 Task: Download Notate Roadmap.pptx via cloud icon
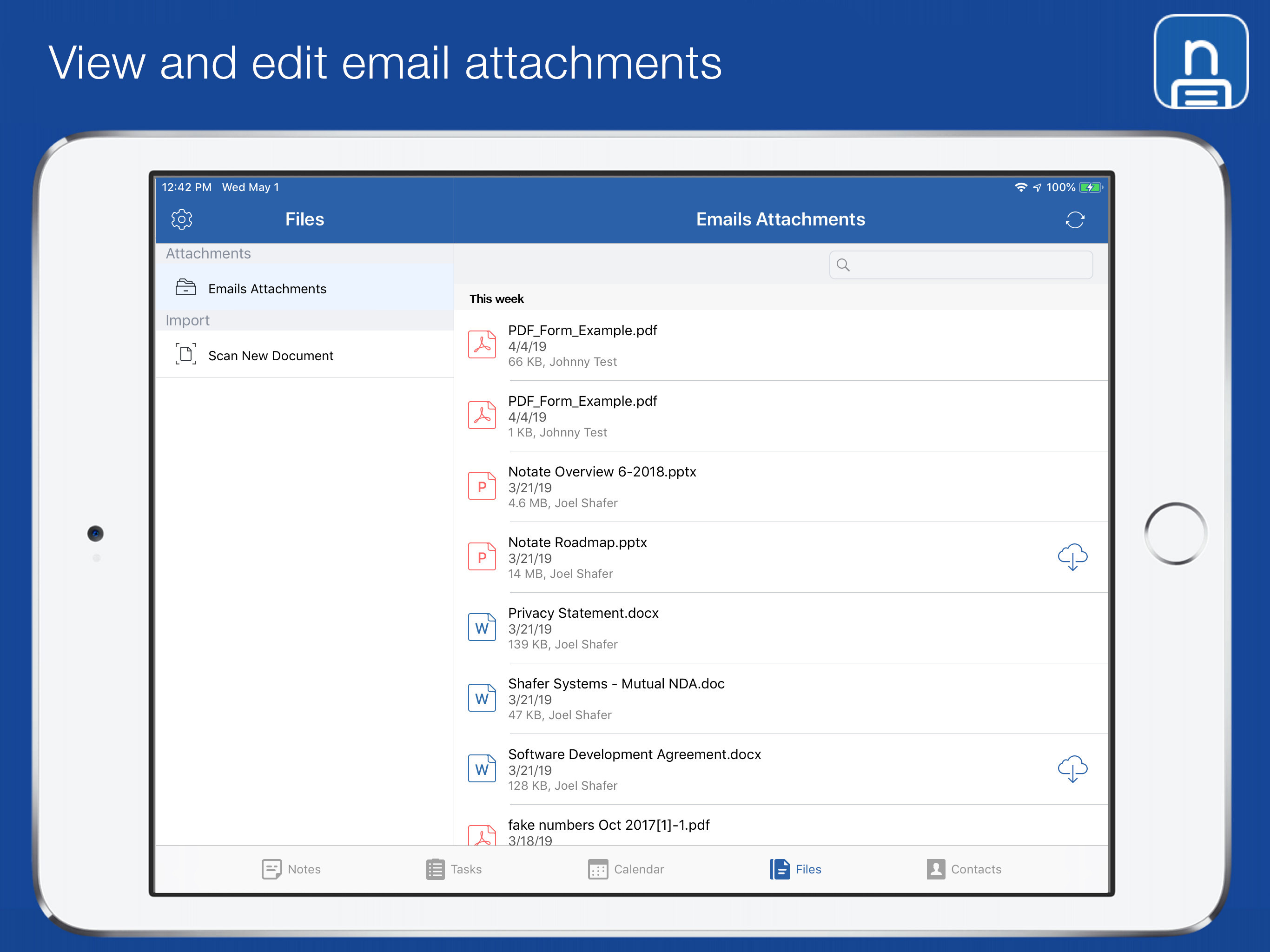point(1072,557)
